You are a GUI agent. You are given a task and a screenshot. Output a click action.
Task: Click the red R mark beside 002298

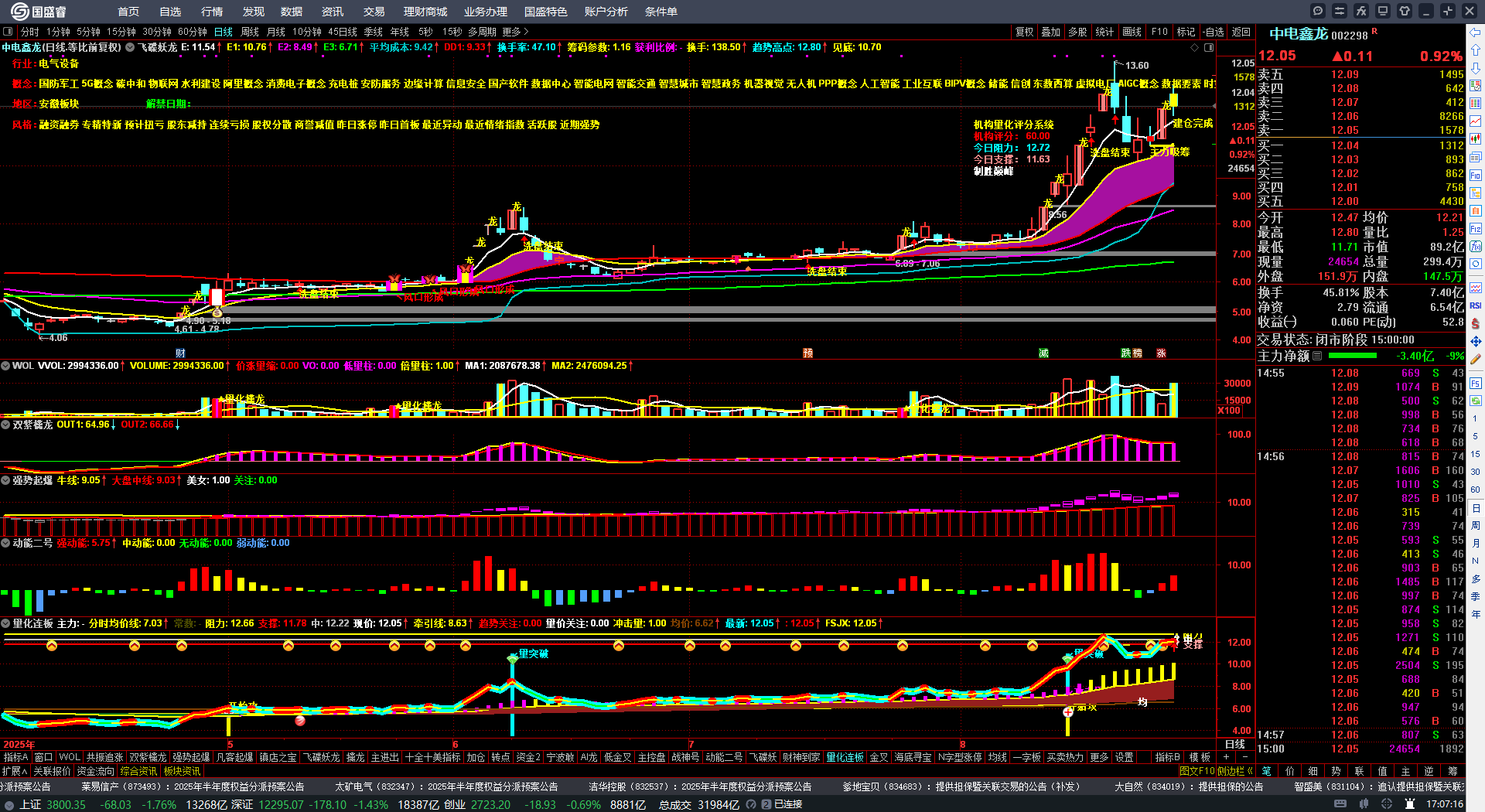[1374, 32]
